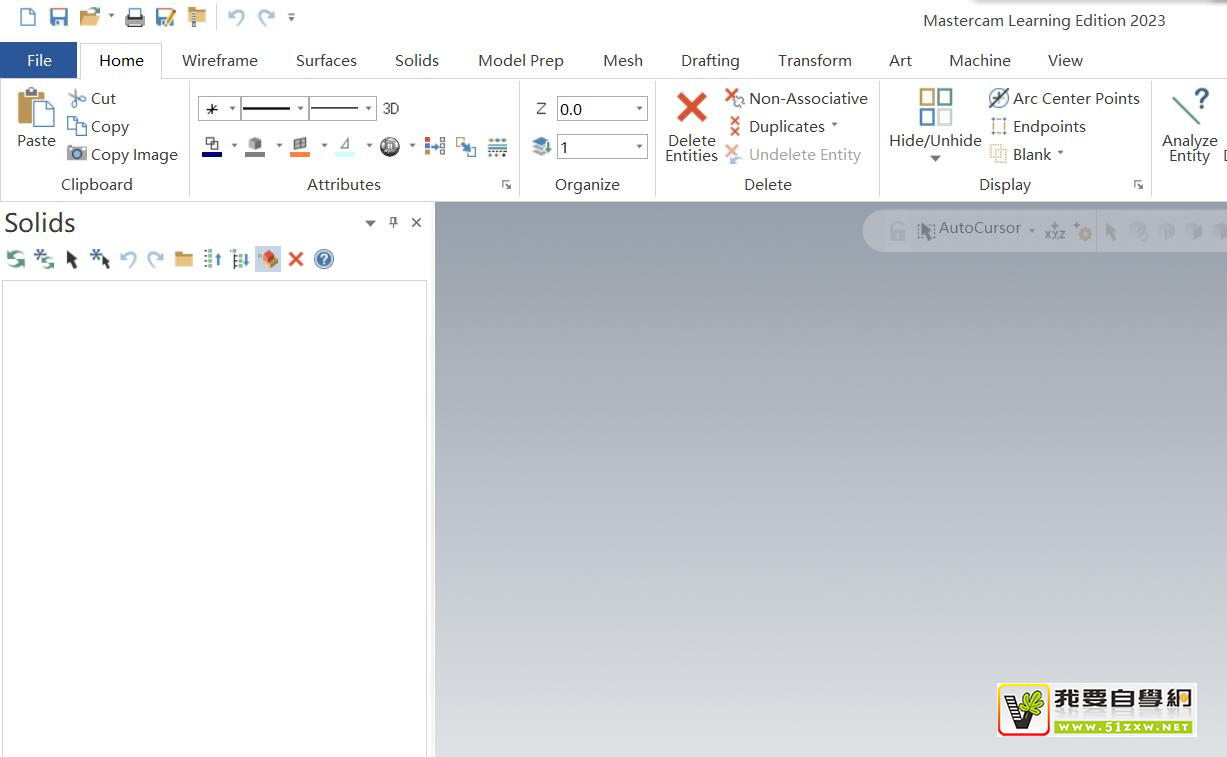
Task: Open the File menu
Action: click(x=39, y=60)
